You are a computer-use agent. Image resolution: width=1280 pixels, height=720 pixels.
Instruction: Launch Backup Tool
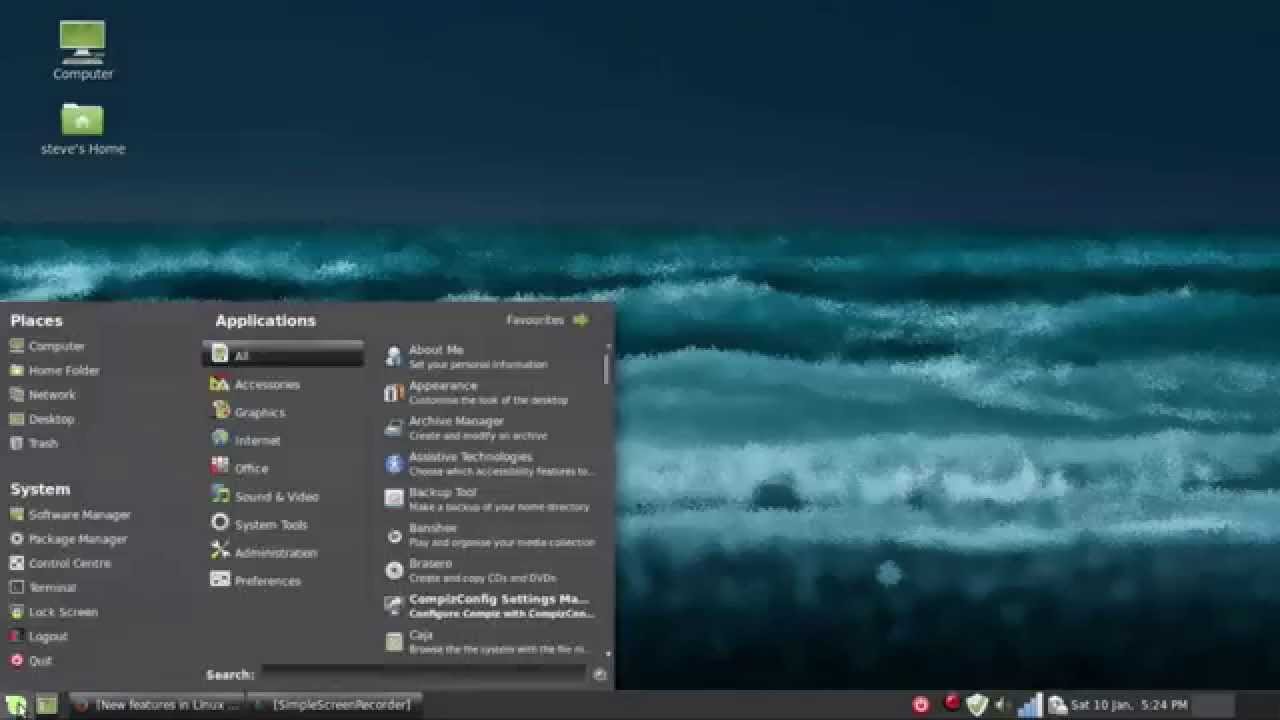point(491,499)
